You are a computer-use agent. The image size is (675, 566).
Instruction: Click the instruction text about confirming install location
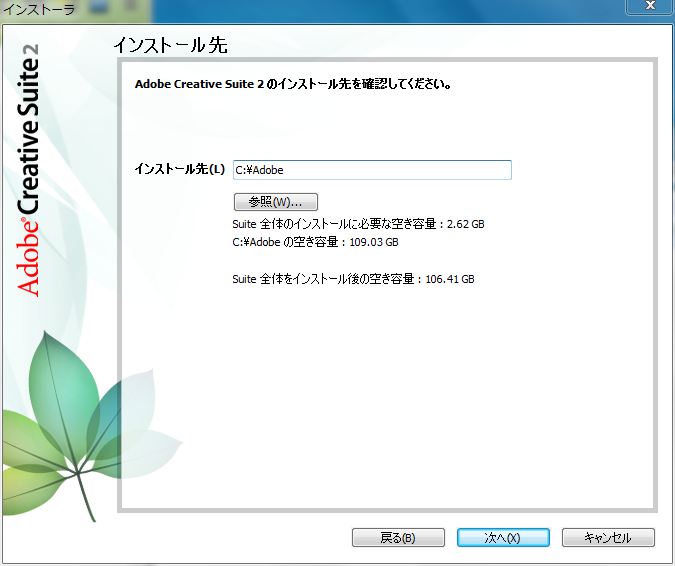pyautogui.click(x=293, y=84)
